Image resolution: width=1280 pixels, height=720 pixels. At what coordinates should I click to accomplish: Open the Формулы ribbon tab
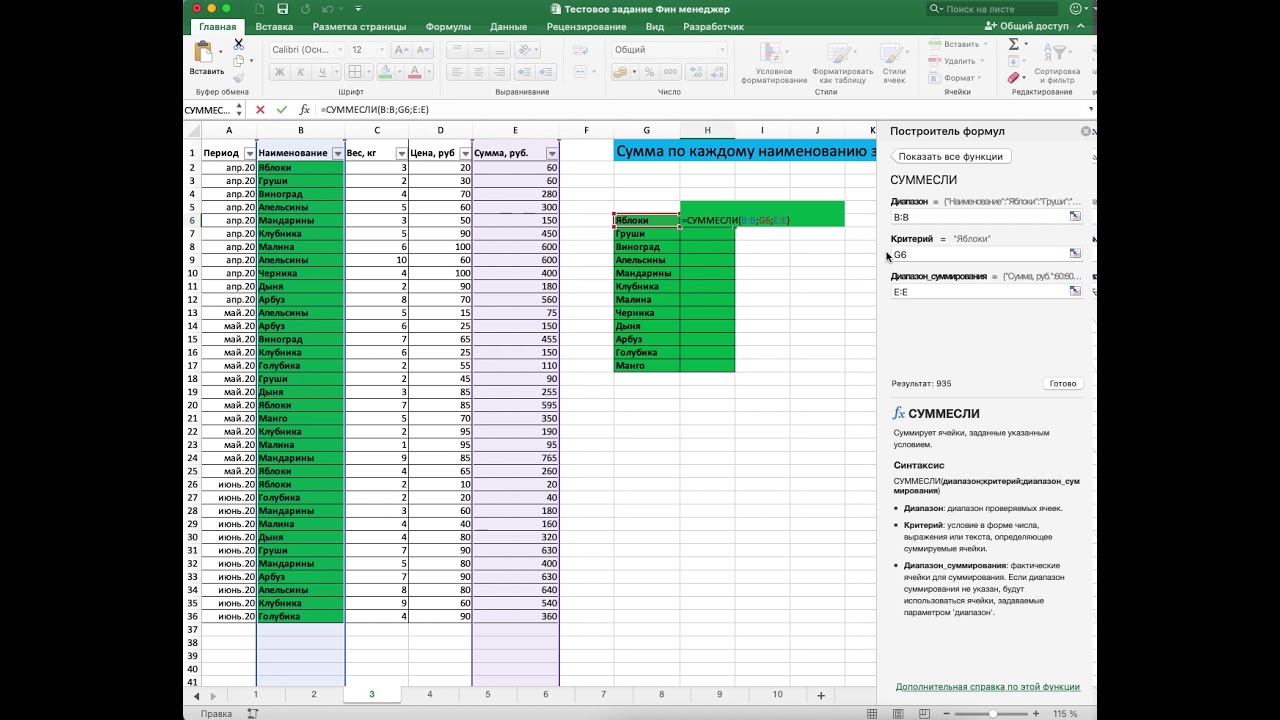pyautogui.click(x=448, y=27)
